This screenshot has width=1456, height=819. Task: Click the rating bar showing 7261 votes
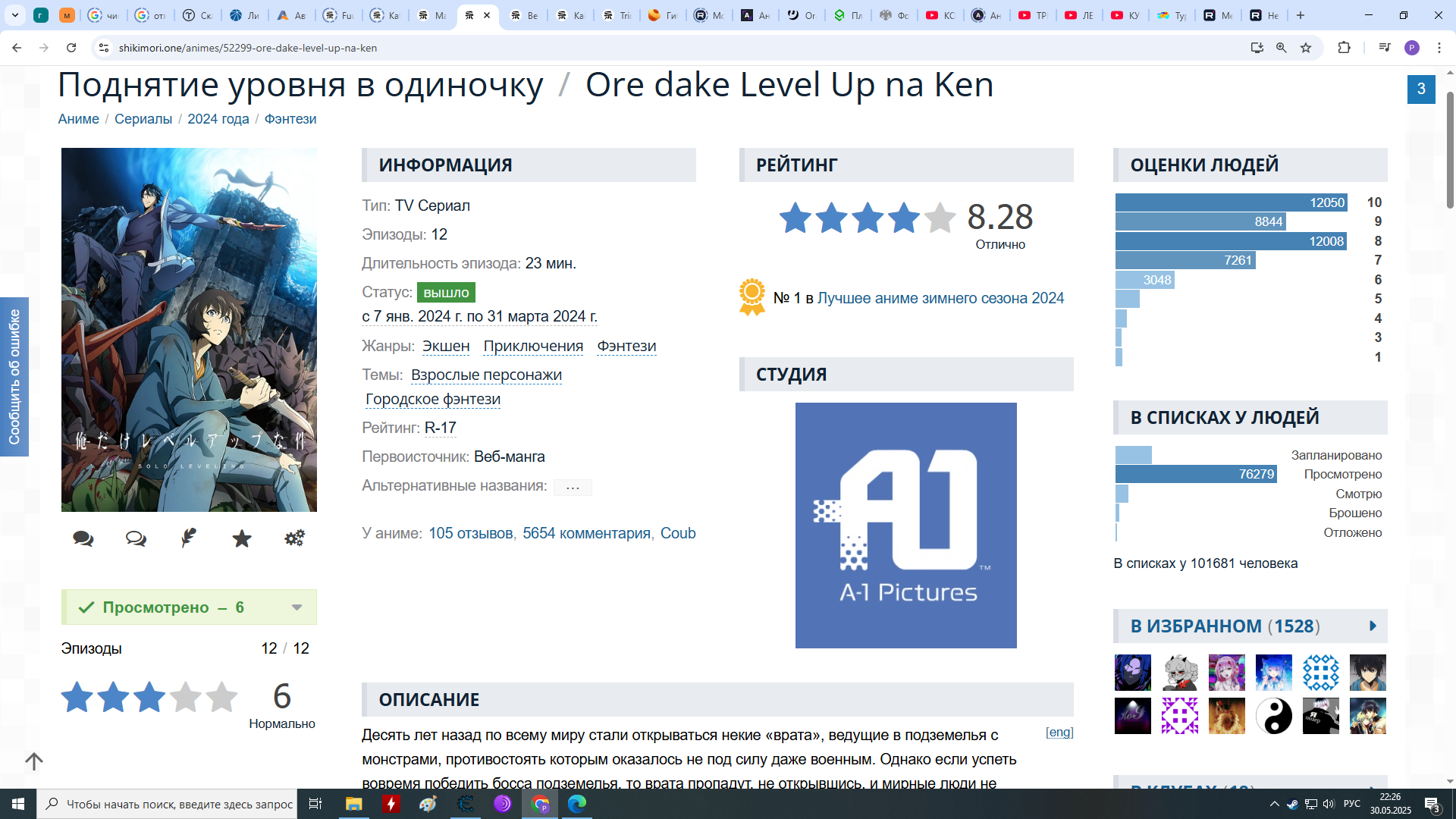point(1185,260)
